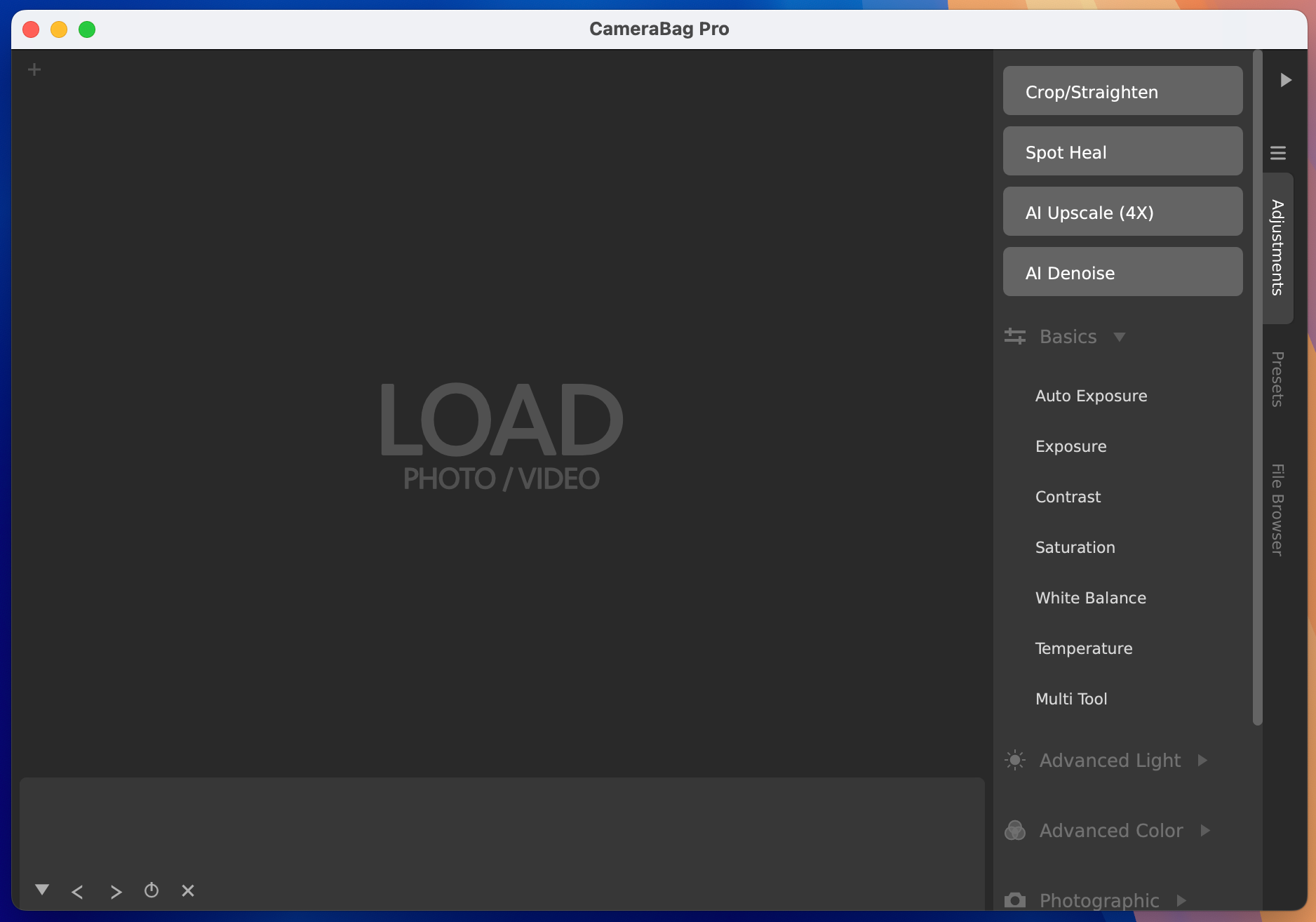Image resolution: width=1316 pixels, height=922 pixels.
Task: Click the Advanced Color wheel icon
Action: coord(1015,830)
